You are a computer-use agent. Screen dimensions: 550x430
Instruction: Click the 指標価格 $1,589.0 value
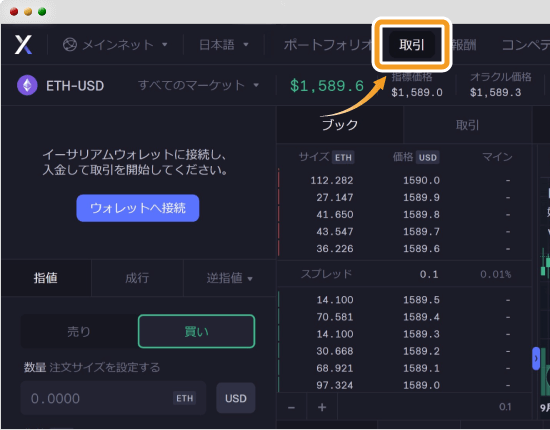tap(417, 93)
